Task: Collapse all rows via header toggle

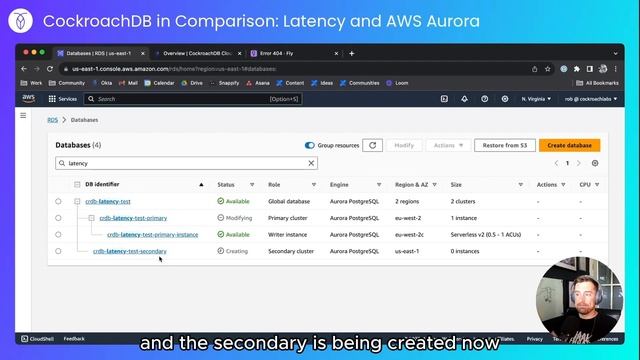Action: pos(77,184)
